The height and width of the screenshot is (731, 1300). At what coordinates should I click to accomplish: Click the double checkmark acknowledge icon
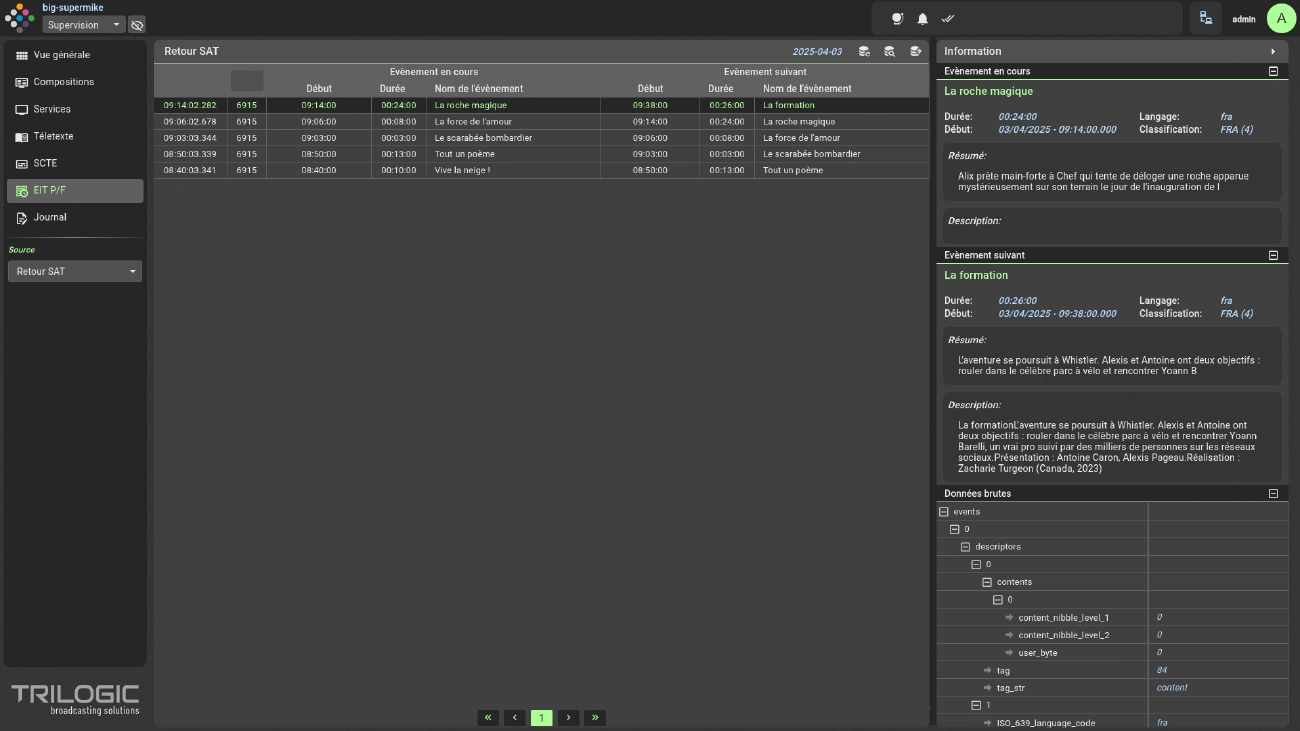[948, 19]
